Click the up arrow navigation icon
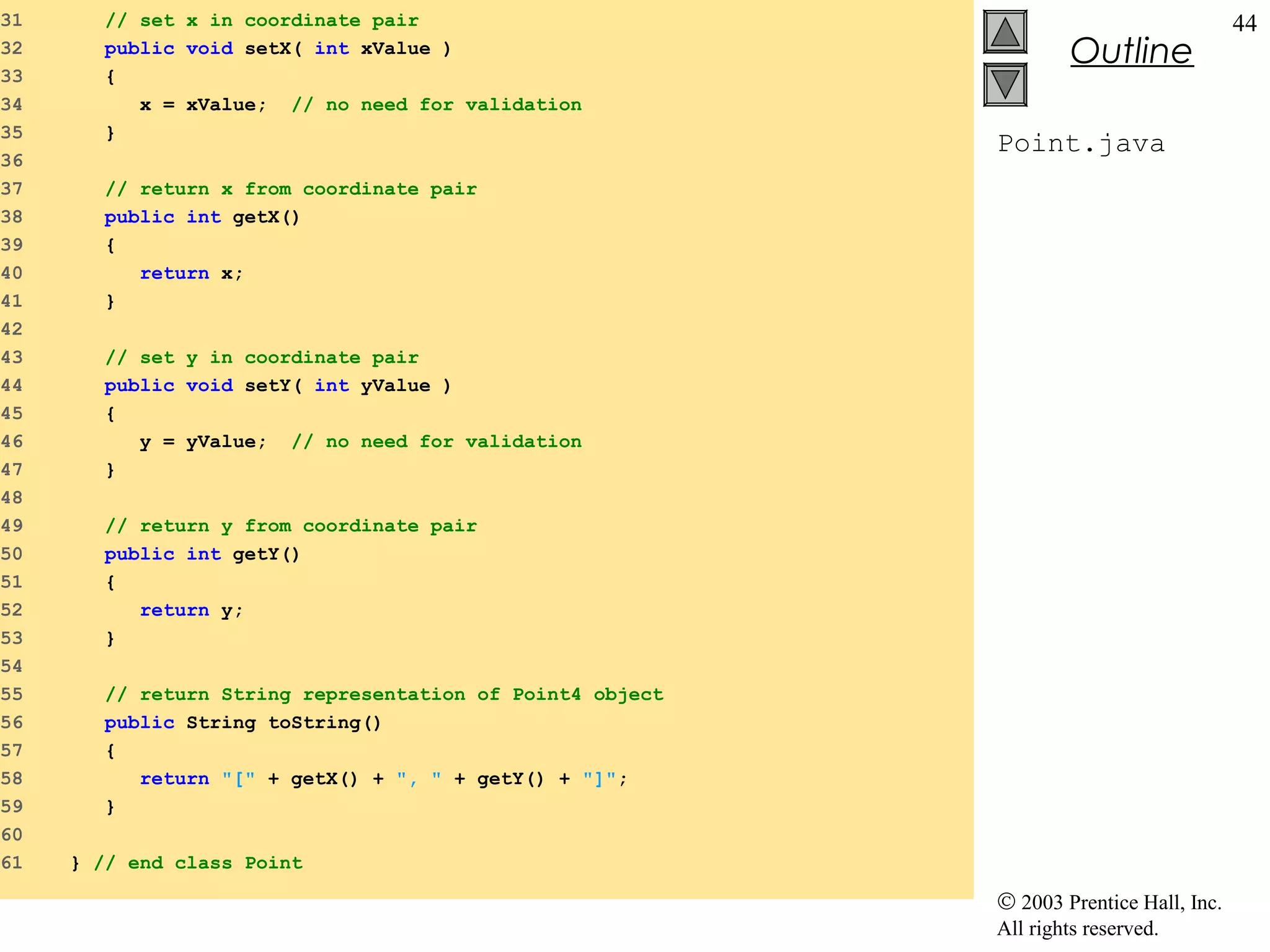The height and width of the screenshot is (952, 1270). (1005, 32)
